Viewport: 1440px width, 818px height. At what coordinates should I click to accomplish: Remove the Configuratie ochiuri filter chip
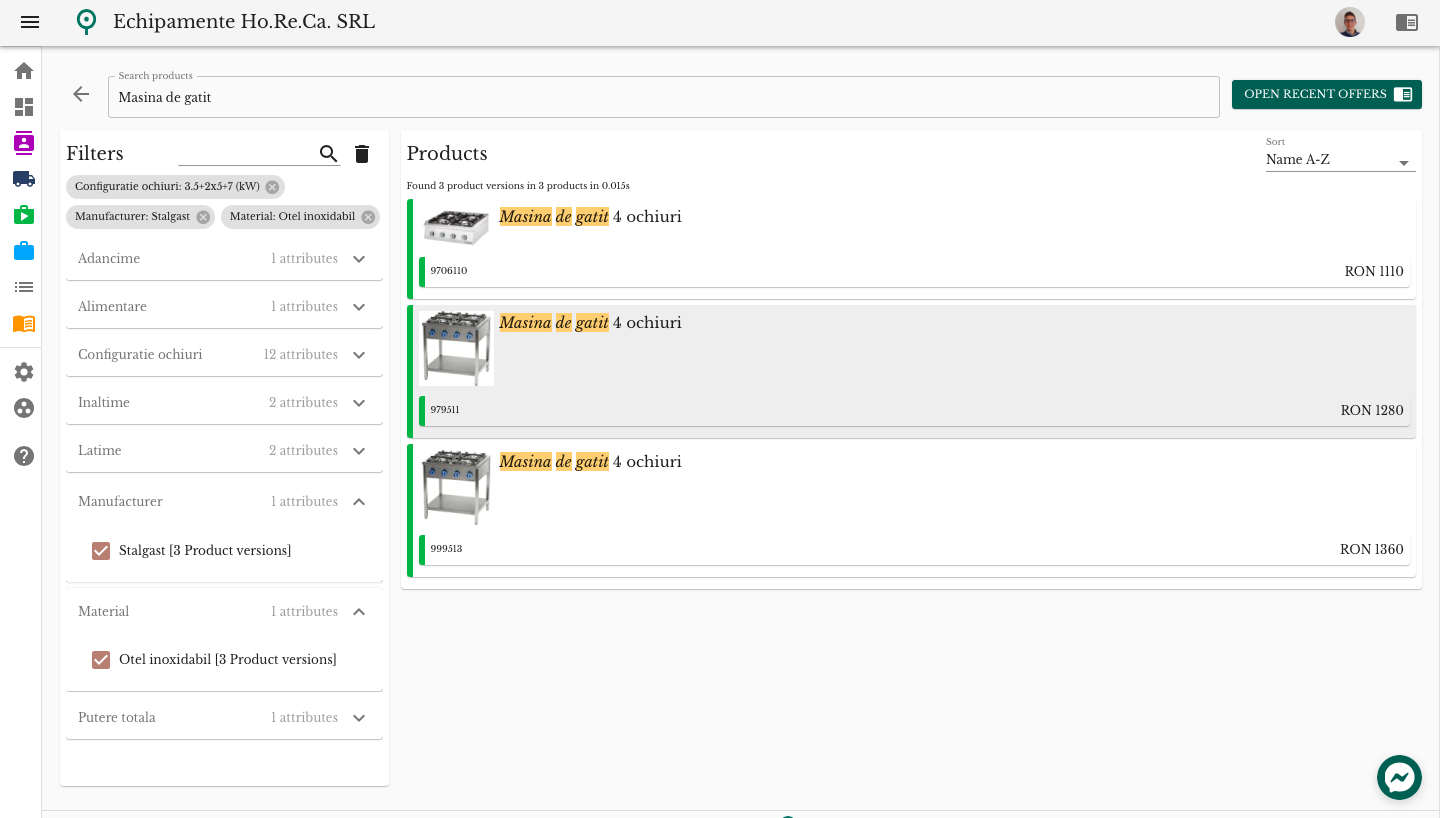coord(272,187)
